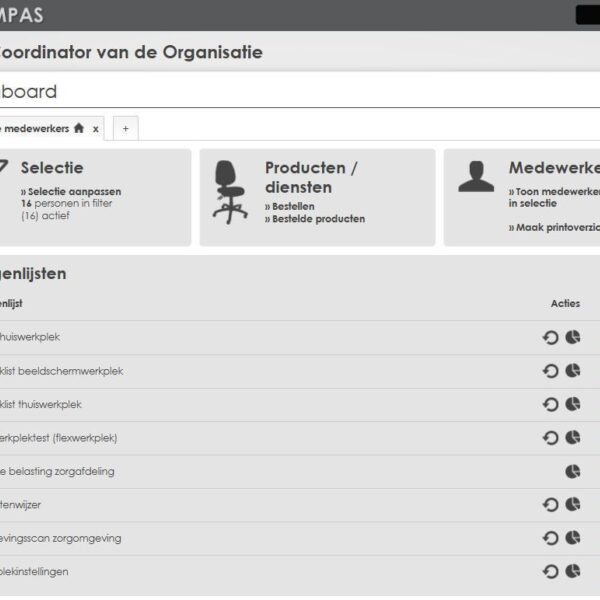Click the person silhouette icon
600x600 pixels.
pyautogui.click(x=476, y=176)
